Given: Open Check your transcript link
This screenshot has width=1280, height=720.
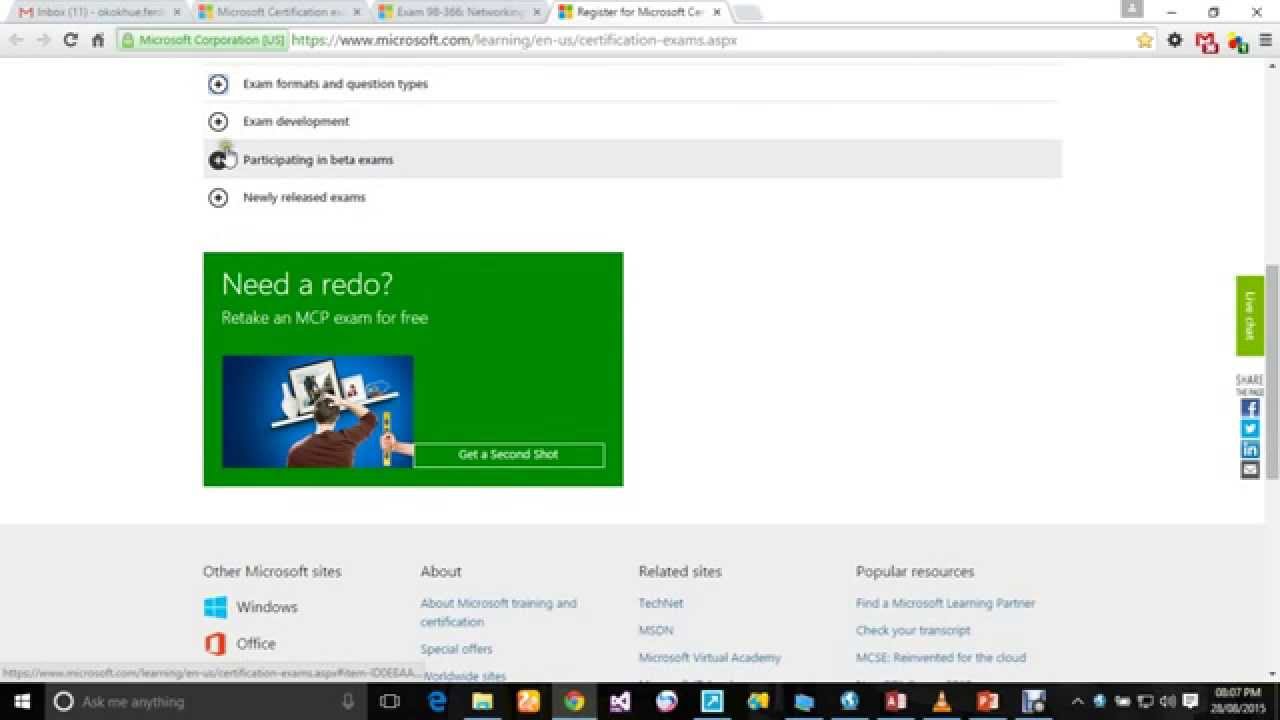Looking at the screenshot, I should (x=913, y=630).
